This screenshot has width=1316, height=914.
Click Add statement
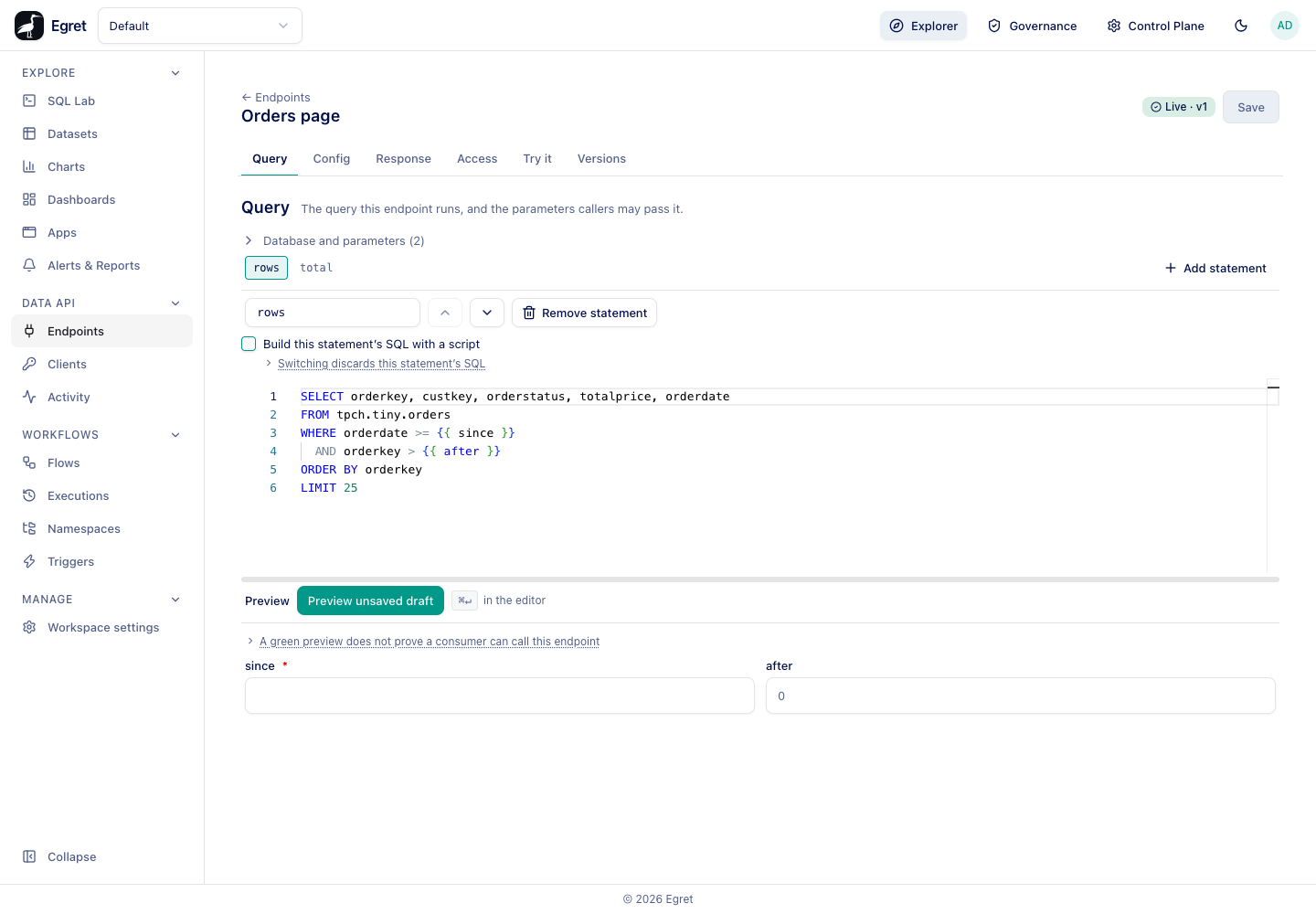[x=1215, y=268]
